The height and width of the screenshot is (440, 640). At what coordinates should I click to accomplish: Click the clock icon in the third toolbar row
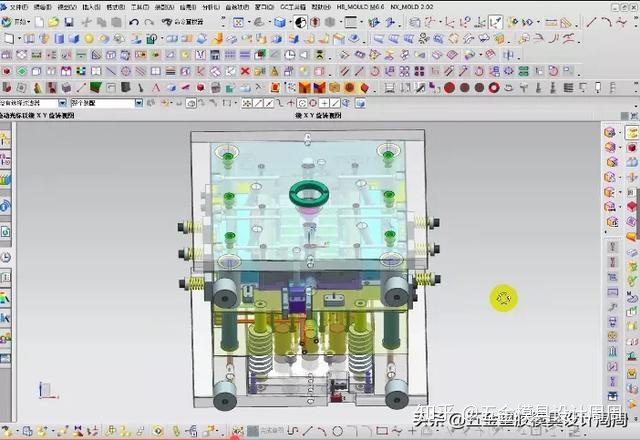click(289, 55)
